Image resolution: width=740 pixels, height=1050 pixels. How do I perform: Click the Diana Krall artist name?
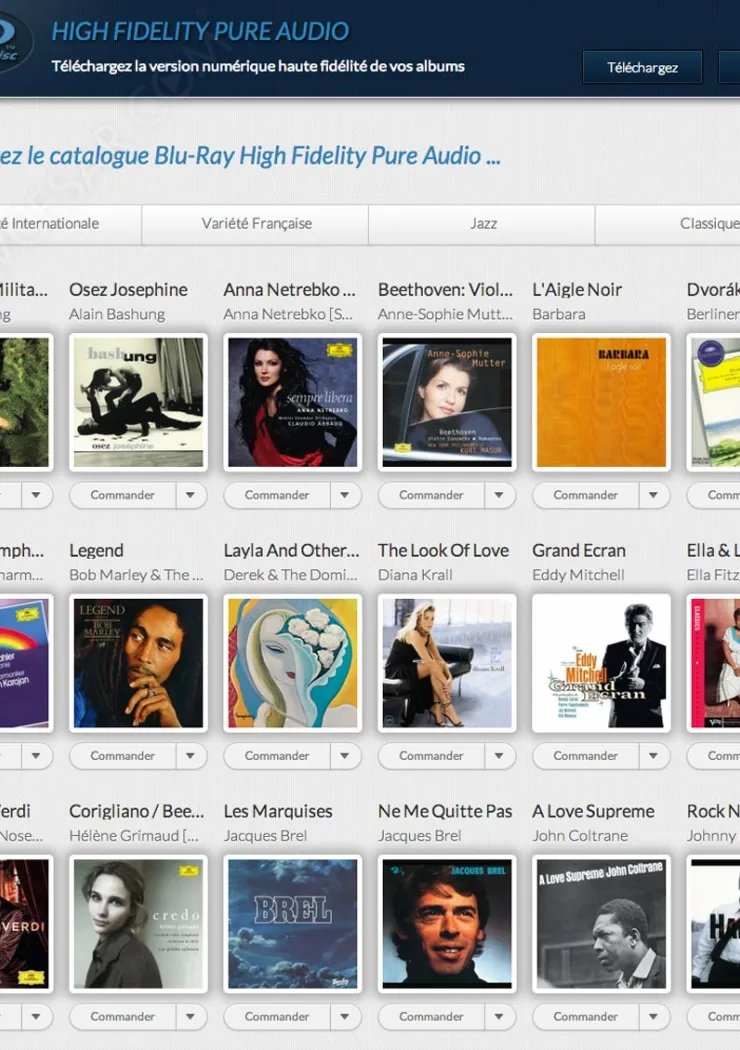(415, 575)
